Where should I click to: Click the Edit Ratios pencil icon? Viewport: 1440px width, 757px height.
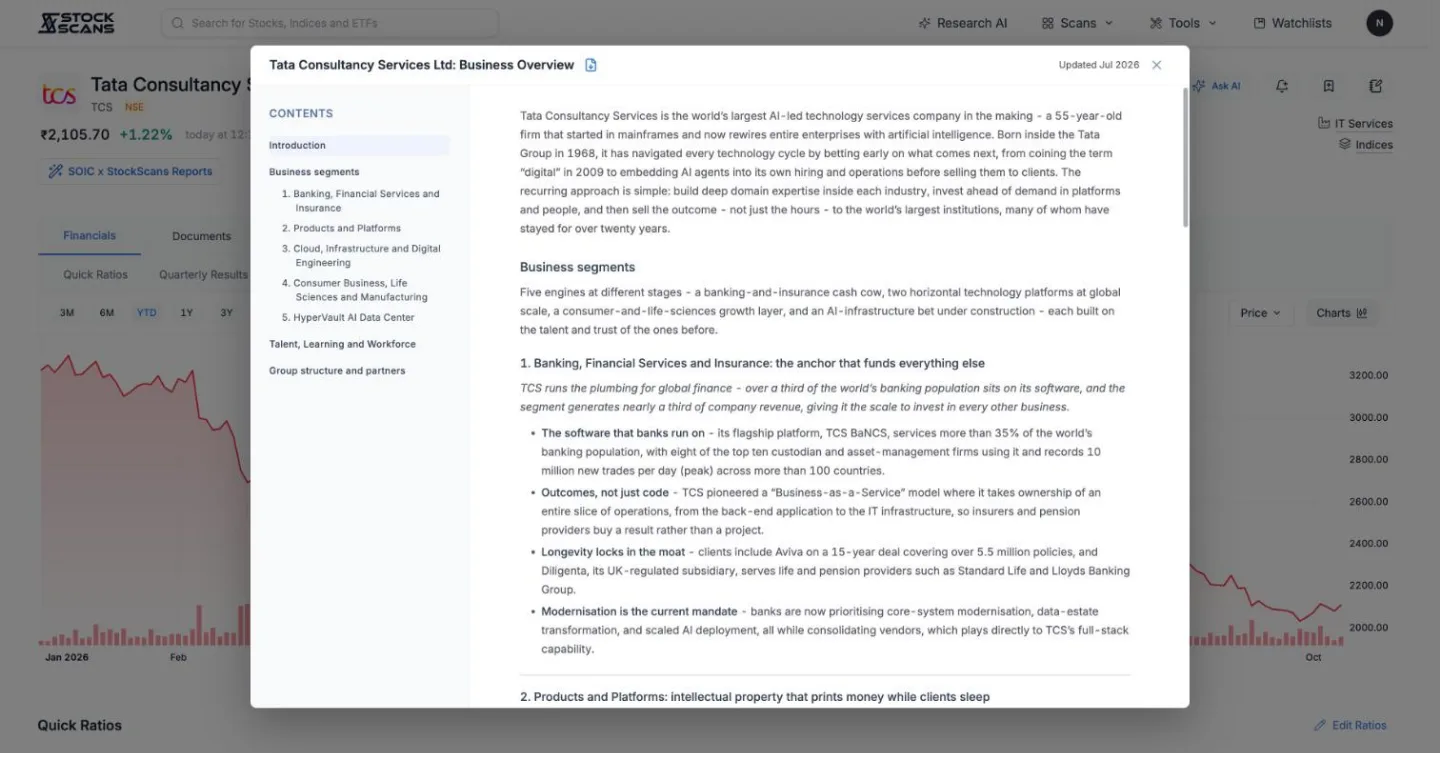[1320, 725]
